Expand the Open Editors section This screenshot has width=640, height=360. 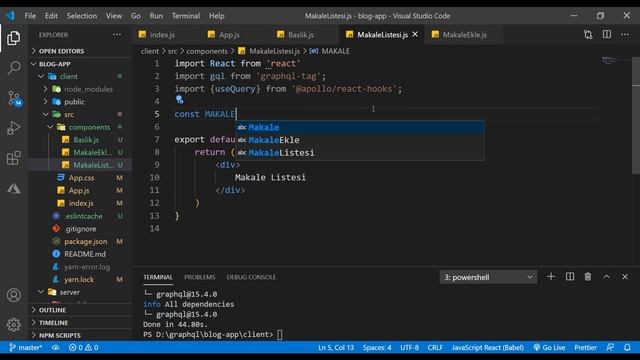79,51
